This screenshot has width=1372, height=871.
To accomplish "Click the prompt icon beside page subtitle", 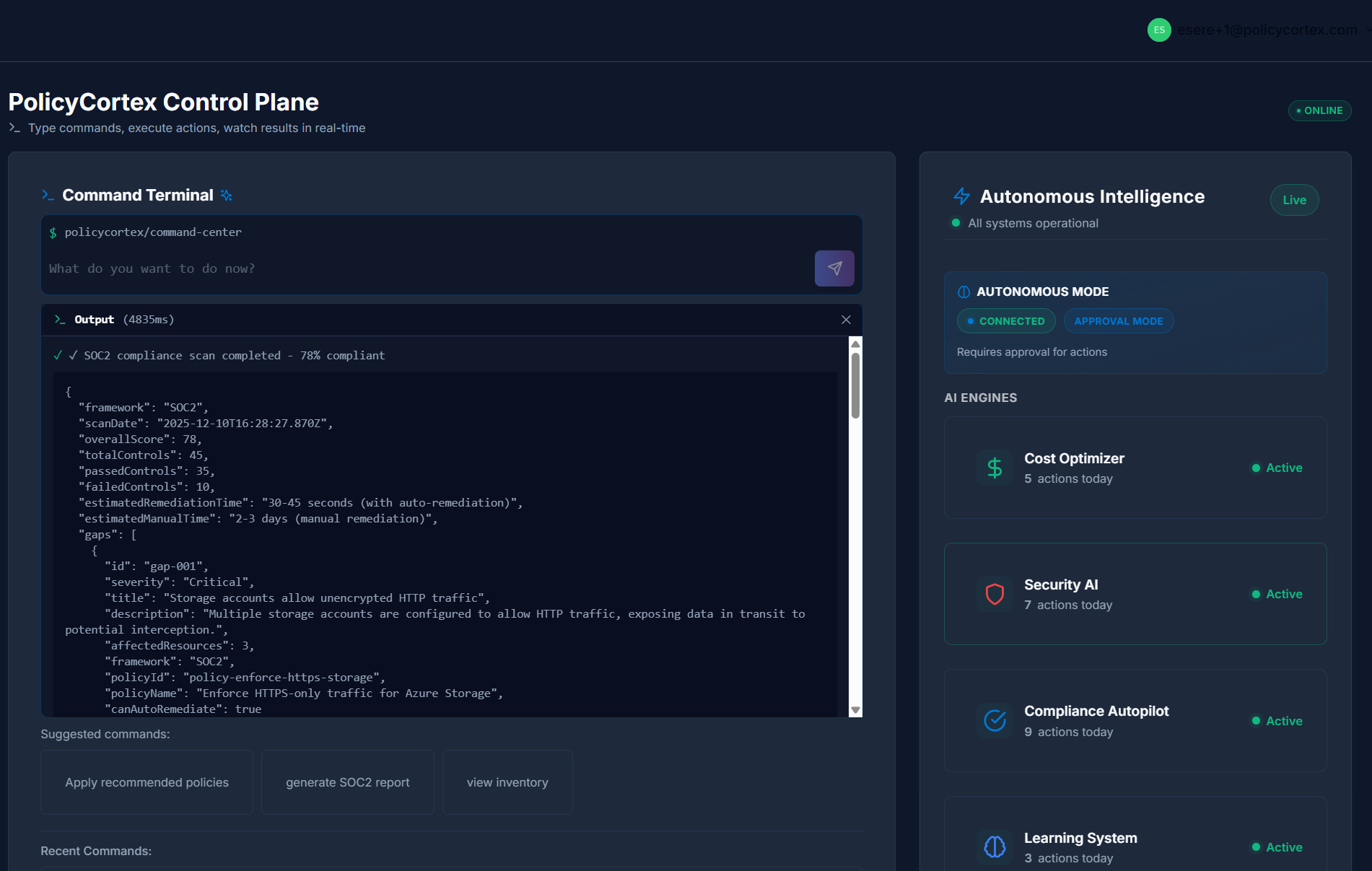I will [x=14, y=128].
